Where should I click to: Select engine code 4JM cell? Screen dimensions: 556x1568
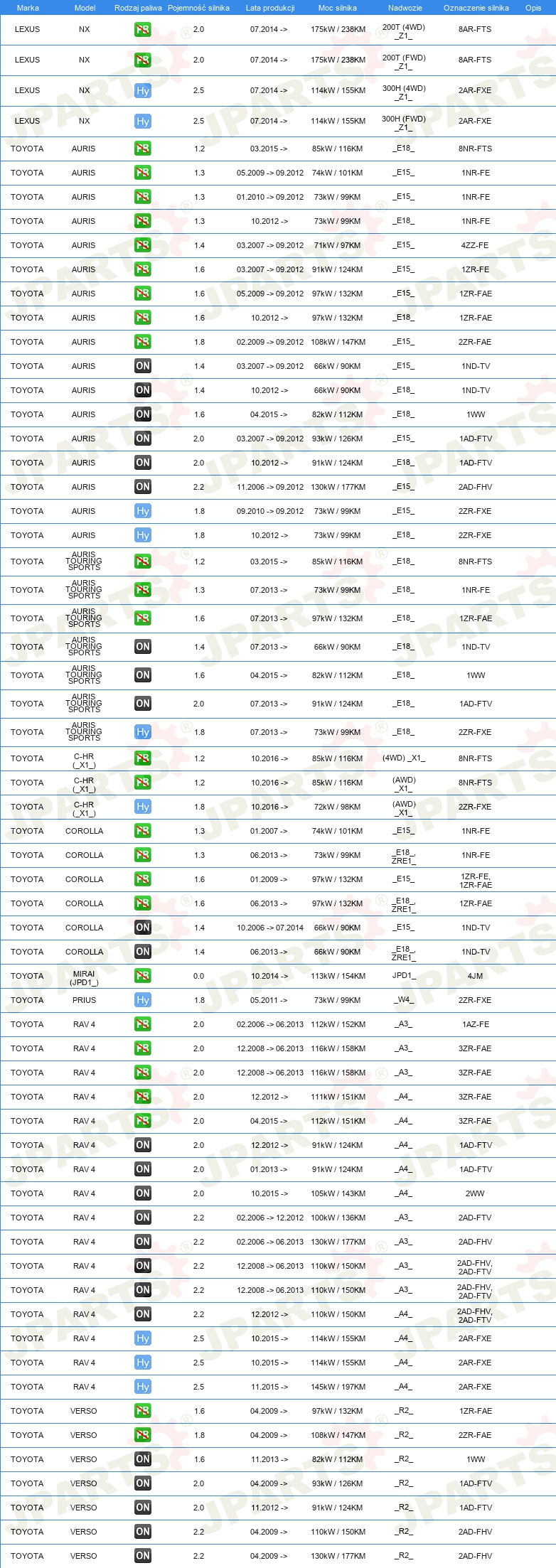(475, 976)
